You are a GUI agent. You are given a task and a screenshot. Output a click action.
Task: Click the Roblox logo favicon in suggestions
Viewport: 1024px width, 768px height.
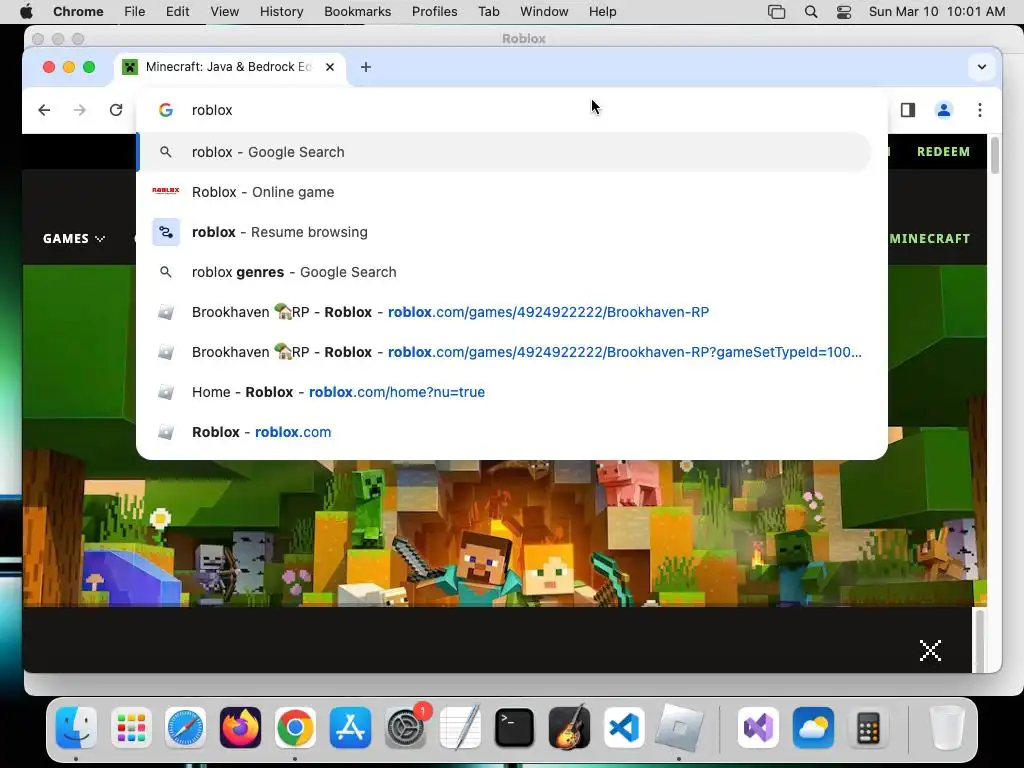165,191
